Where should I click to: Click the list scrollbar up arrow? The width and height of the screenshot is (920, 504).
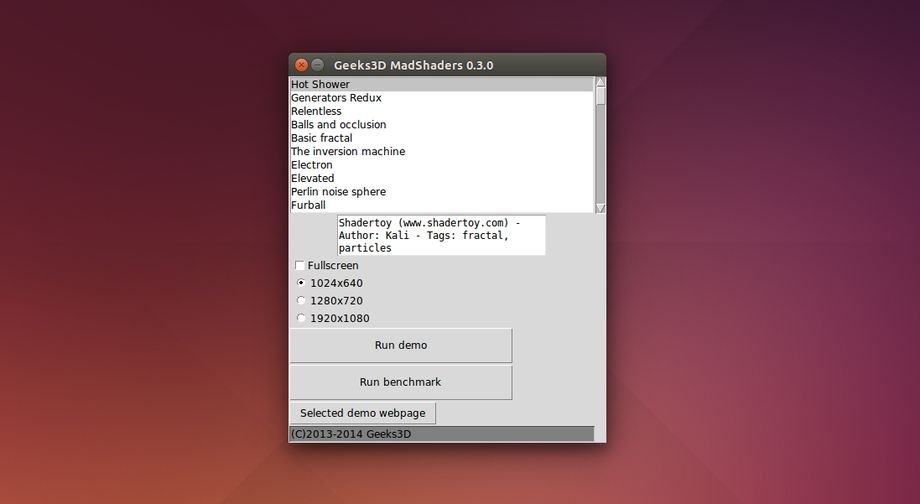tap(600, 82)
